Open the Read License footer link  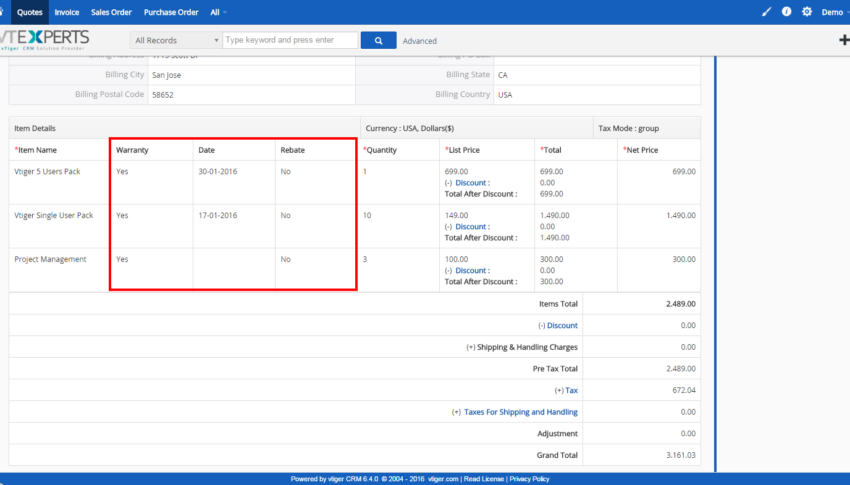tap(484, 479)
